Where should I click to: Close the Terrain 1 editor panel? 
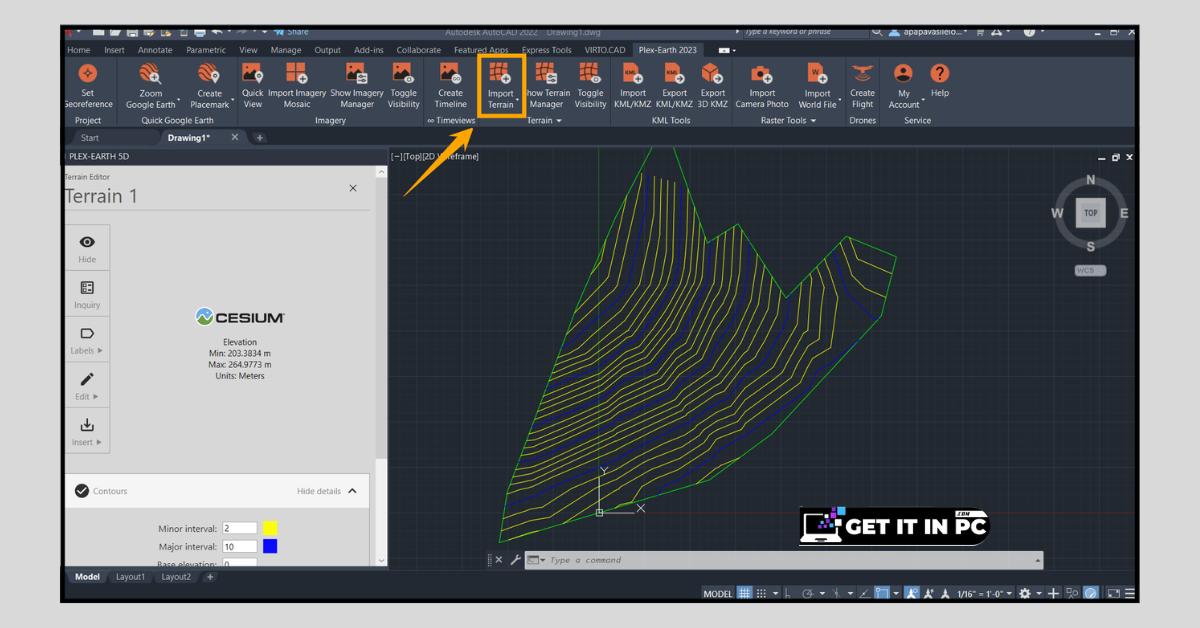click(353, 188)
